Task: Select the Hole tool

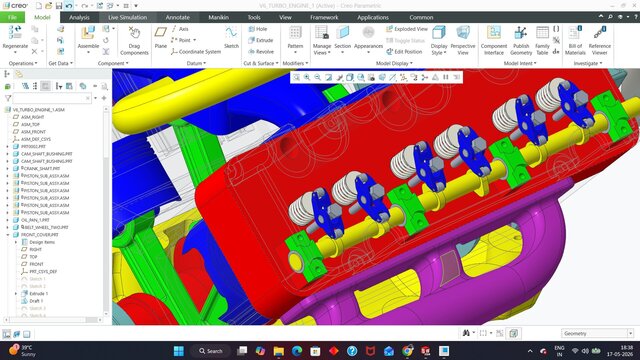Action: [258, 29]
